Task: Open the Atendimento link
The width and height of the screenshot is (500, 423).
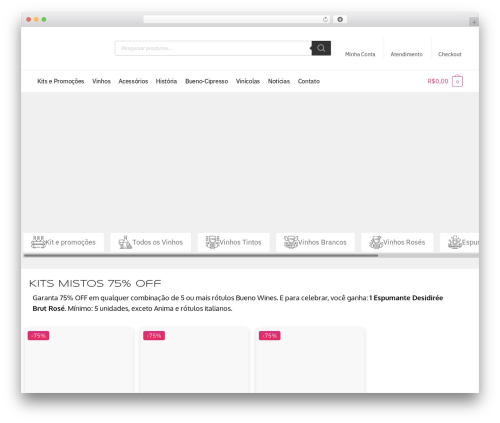Action: pyautogui.click(x=407, y=54)
